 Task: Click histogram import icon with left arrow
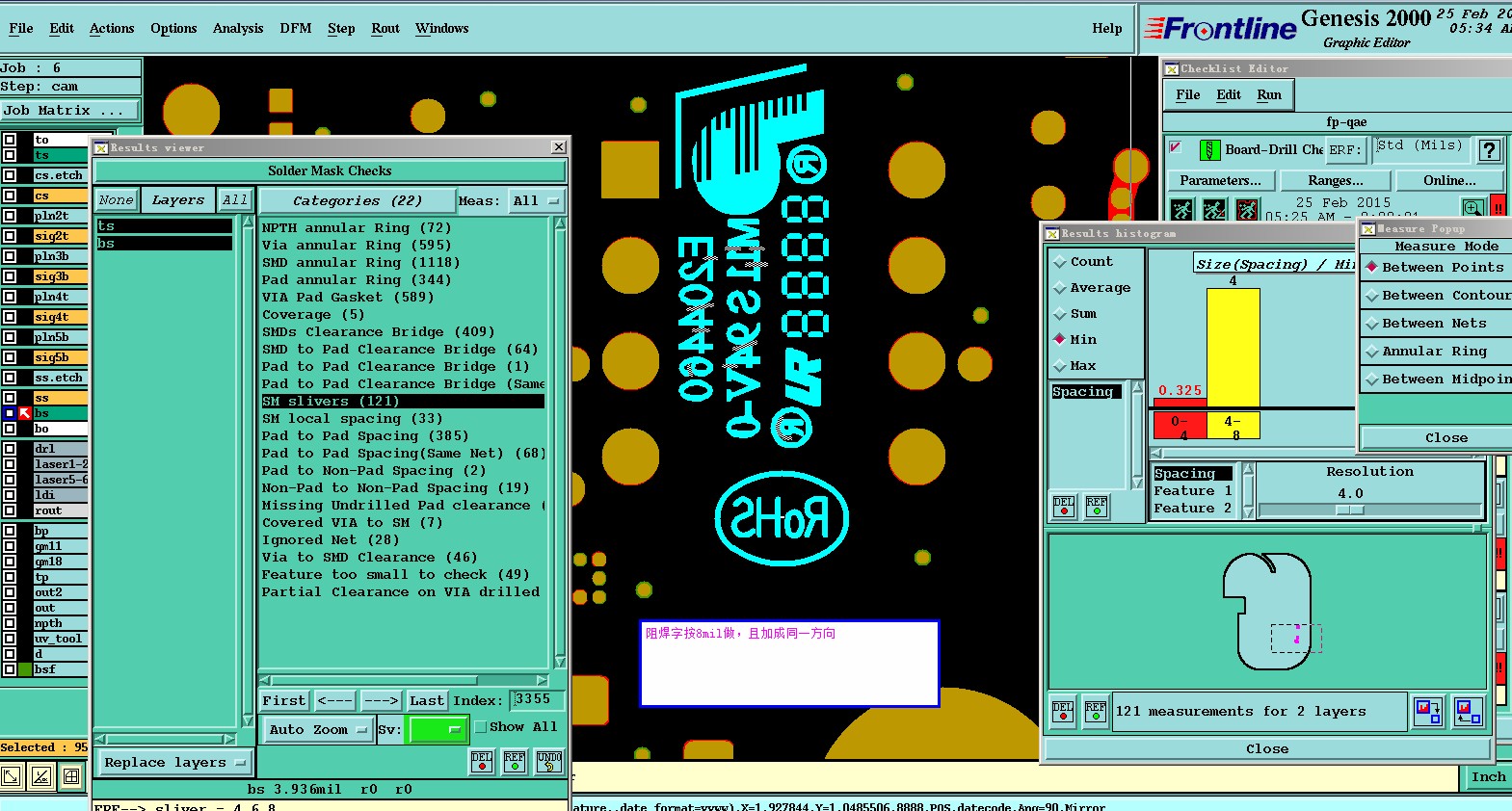pos(1469,712)
